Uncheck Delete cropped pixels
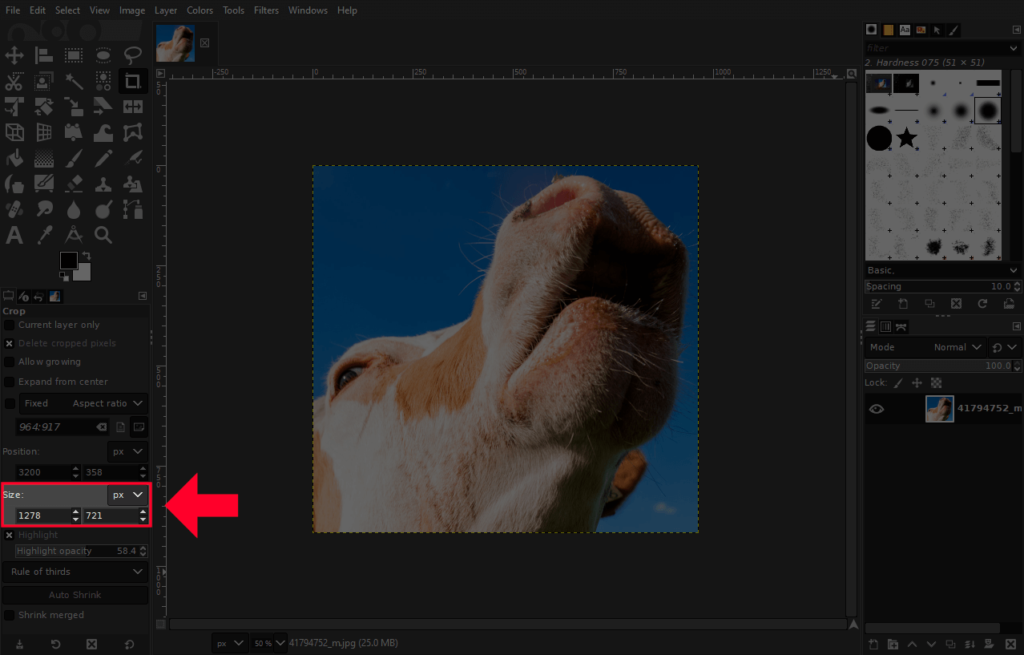1024x655 pixels. pos(10,343)
